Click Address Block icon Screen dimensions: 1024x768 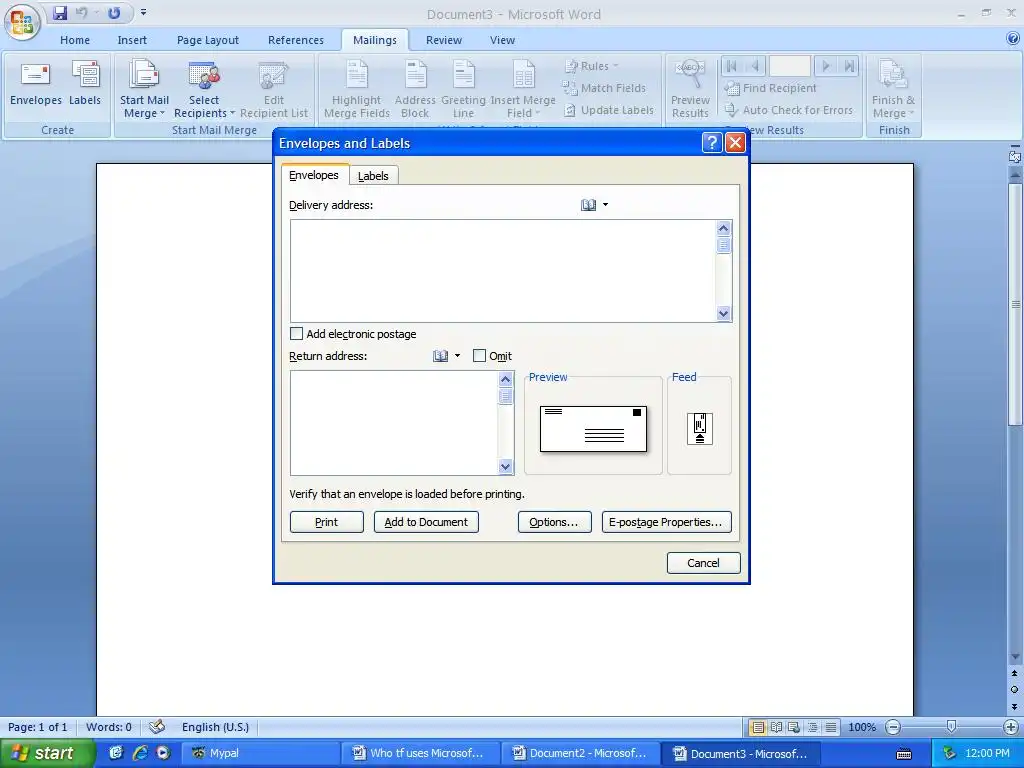[x=415, y=88]
